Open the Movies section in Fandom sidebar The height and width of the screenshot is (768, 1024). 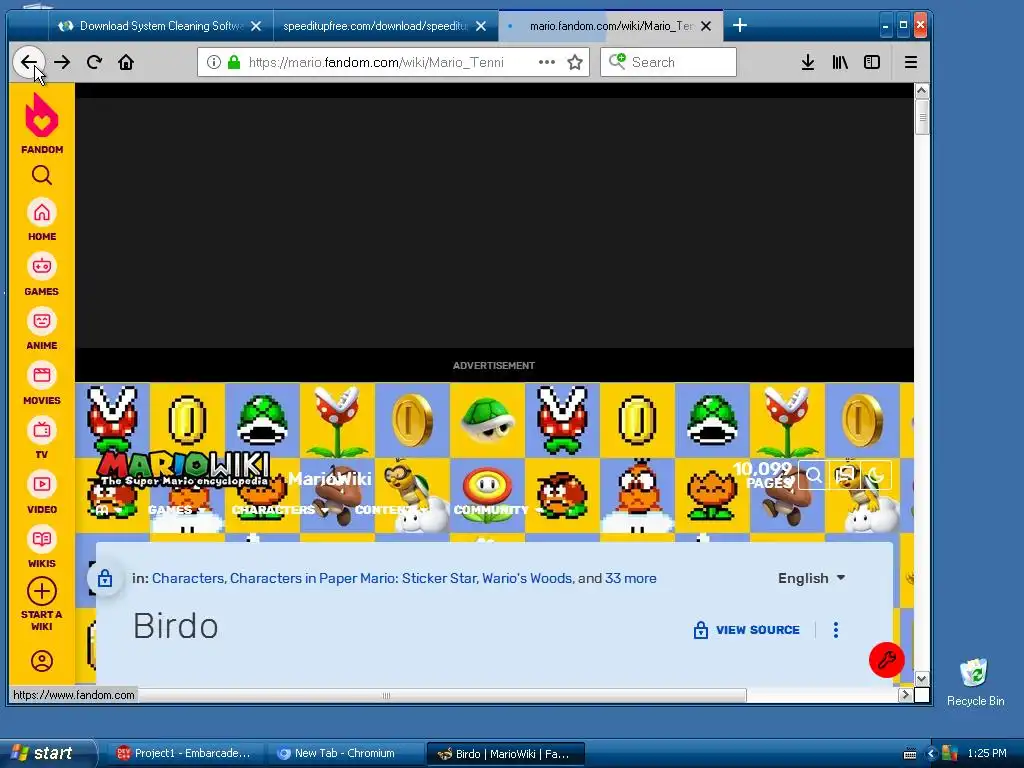[x=42, y=383]
